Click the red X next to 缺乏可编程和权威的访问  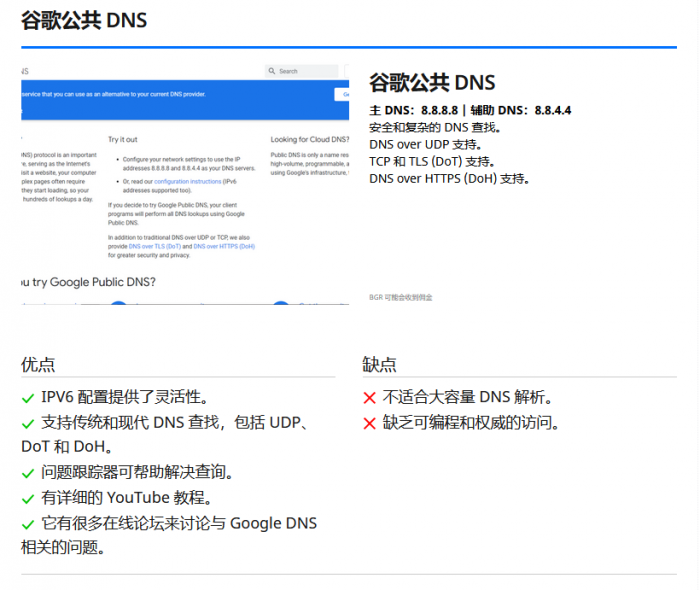[x=370, y=423]
